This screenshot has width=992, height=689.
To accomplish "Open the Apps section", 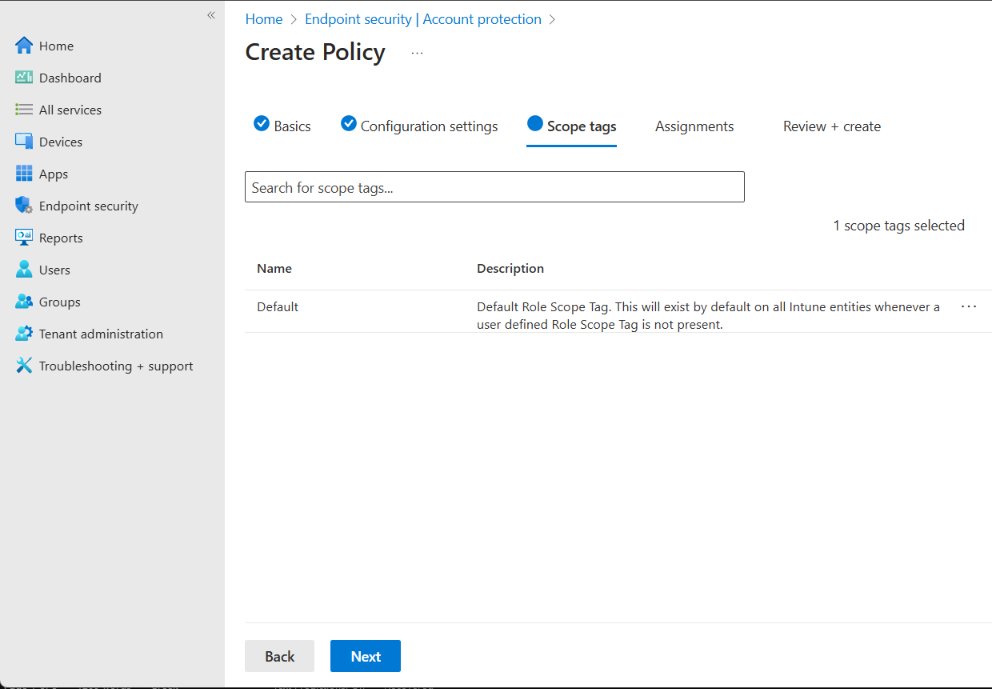I will [x=22, y=173].
